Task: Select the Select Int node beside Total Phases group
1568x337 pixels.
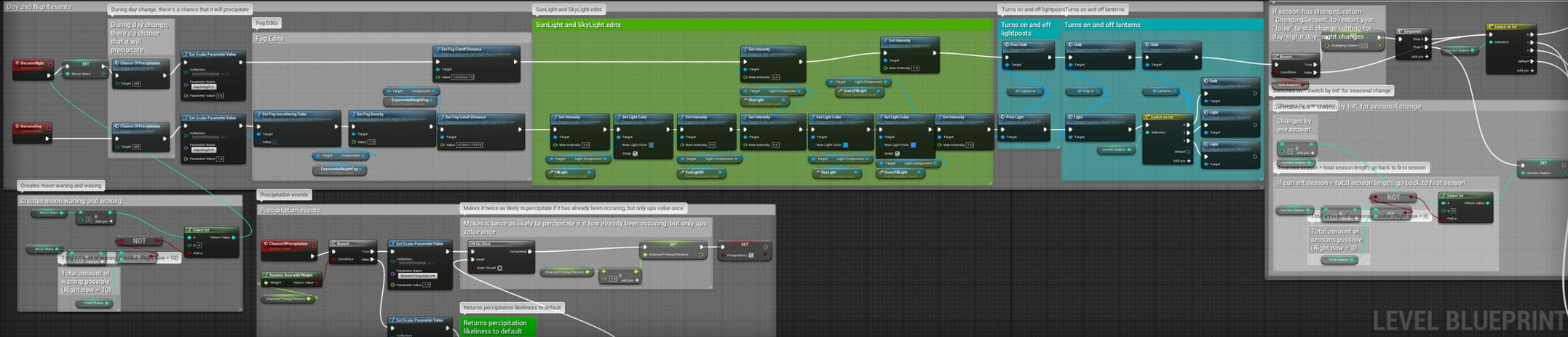Action: point(213,242)
